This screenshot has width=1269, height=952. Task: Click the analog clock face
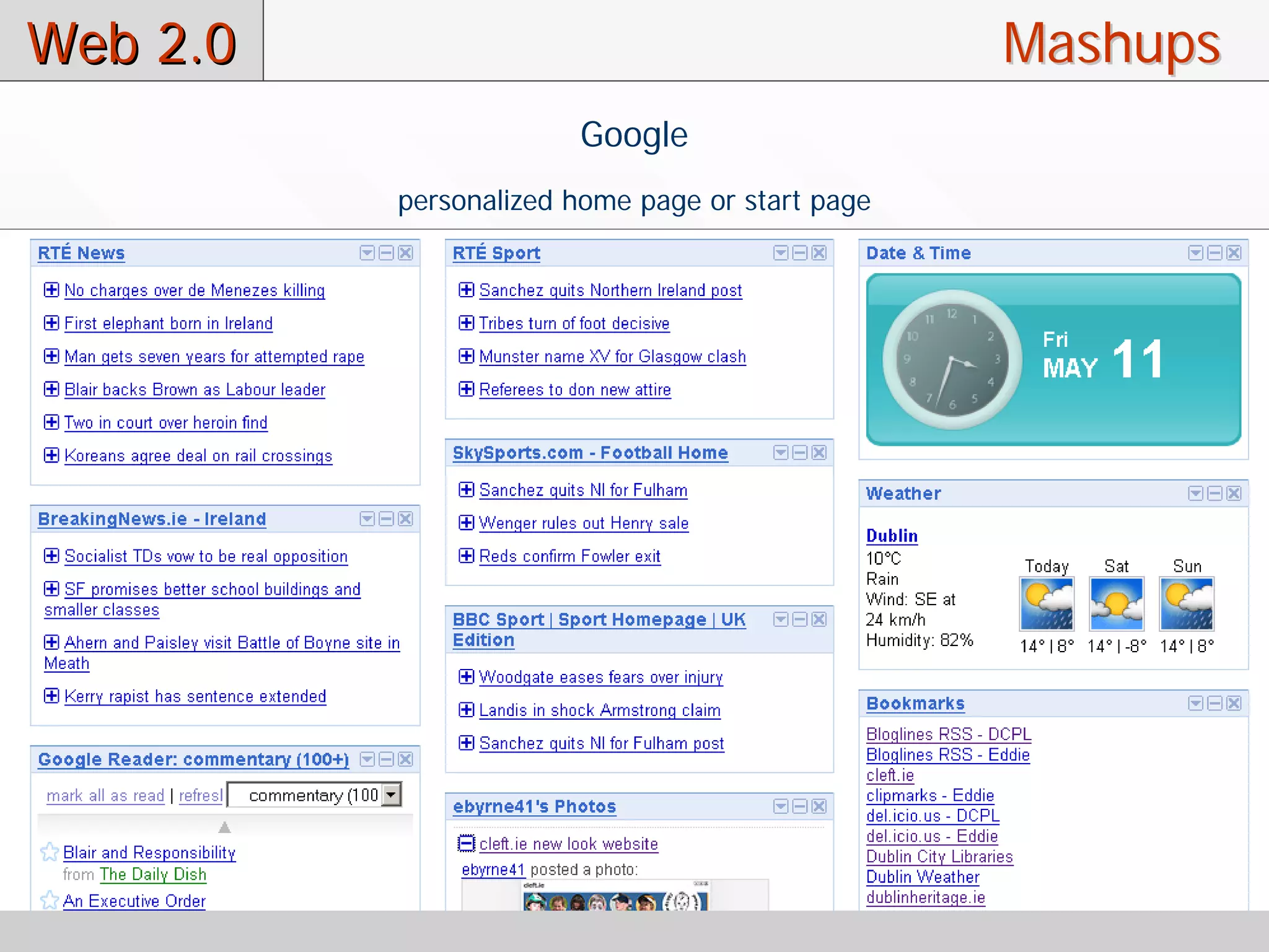[x=952, y=359]
